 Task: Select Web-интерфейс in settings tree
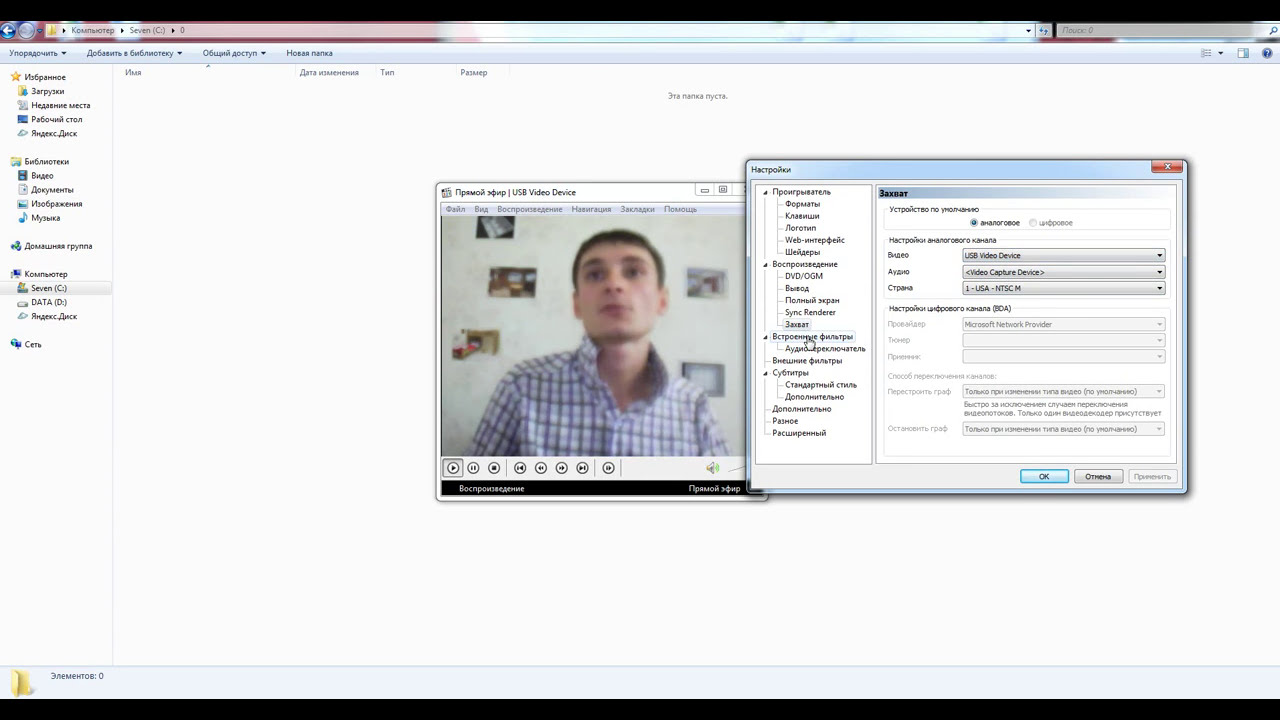815,240
